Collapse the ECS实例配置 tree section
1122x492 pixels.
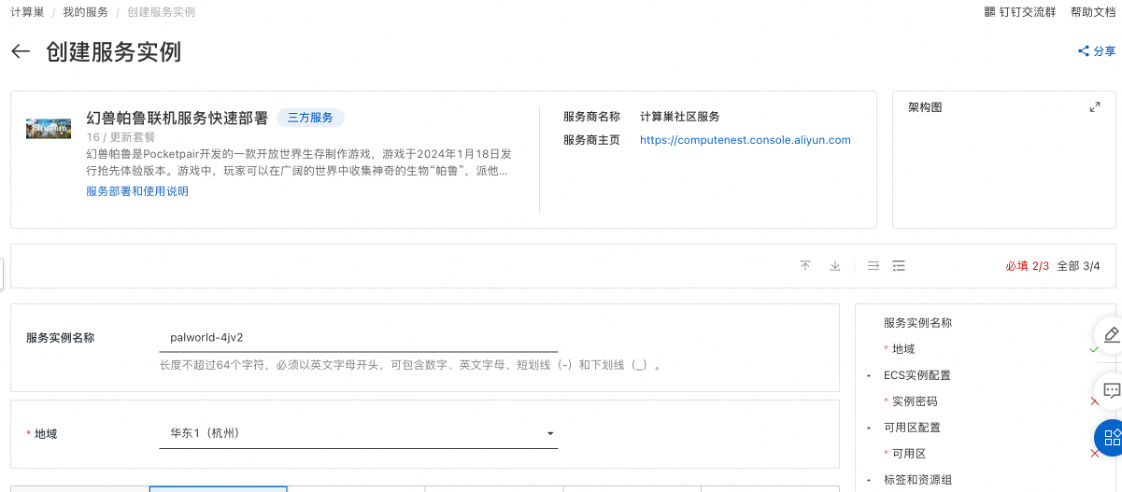coord(868,376)
